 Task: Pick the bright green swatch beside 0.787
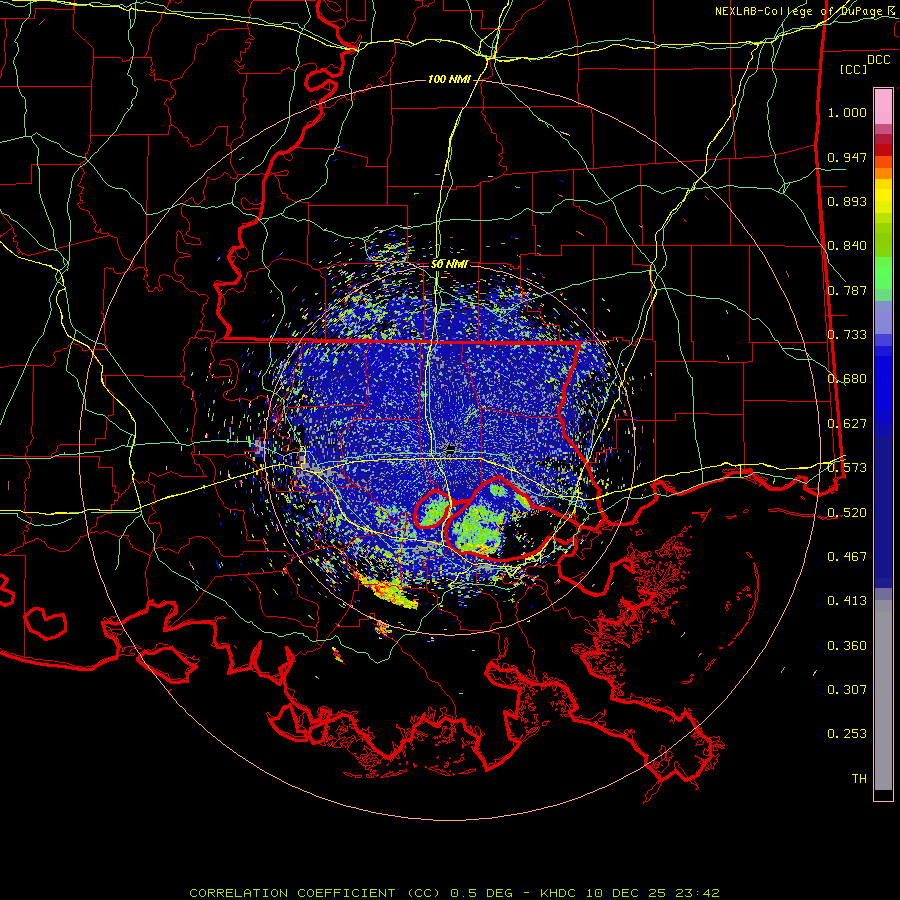[883, 276]
